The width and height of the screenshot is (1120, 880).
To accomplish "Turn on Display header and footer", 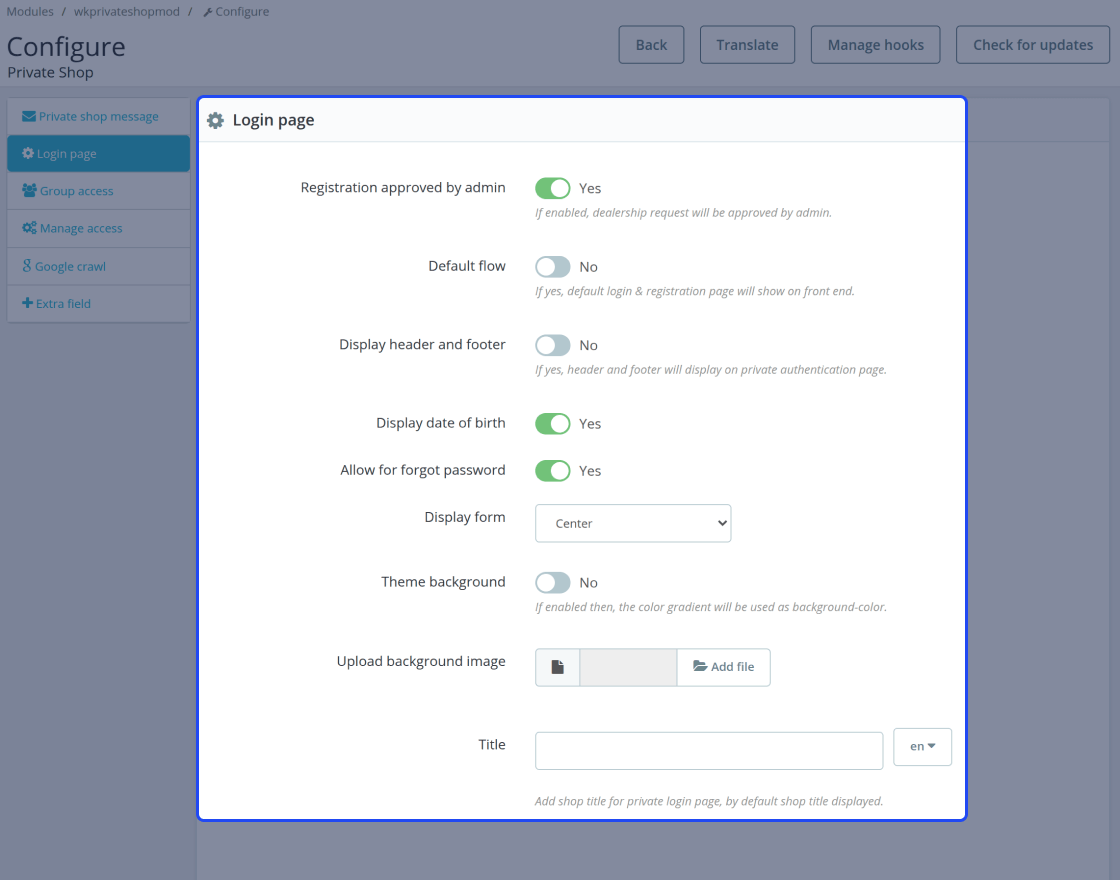I will click(553, 345).
